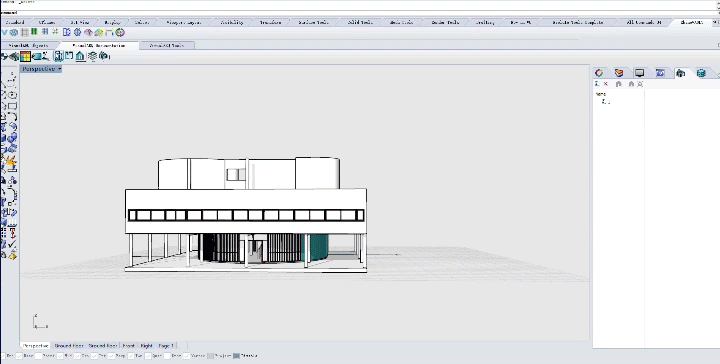This screenshot has height=364, width=720.
Task: Switch to the Page 1 layout tab
Action: (166, 346)
